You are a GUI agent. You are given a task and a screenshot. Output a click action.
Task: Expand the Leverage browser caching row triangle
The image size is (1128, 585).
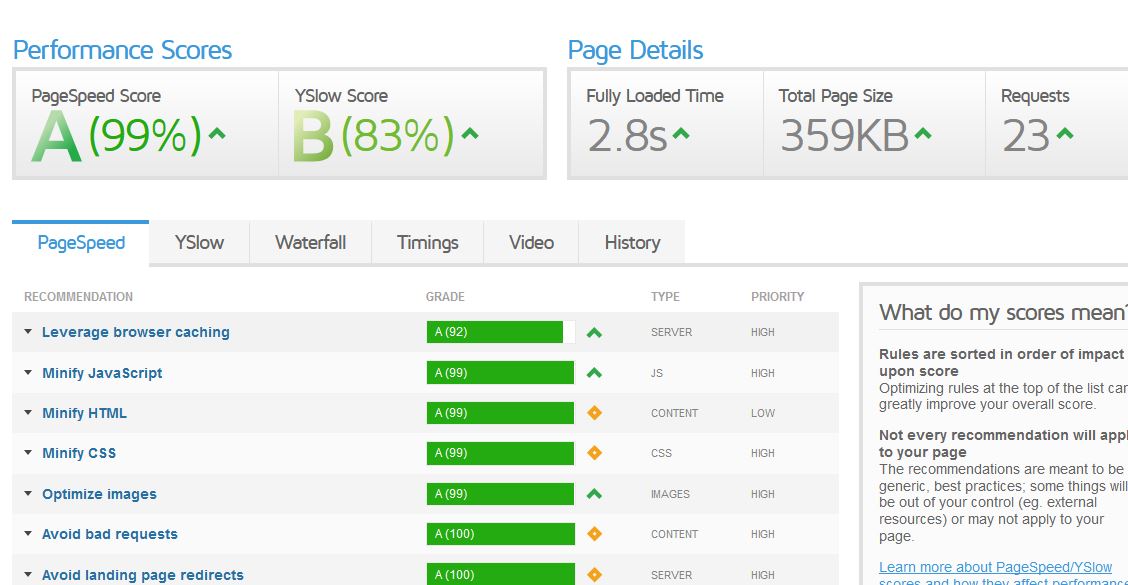pos(28,332)
